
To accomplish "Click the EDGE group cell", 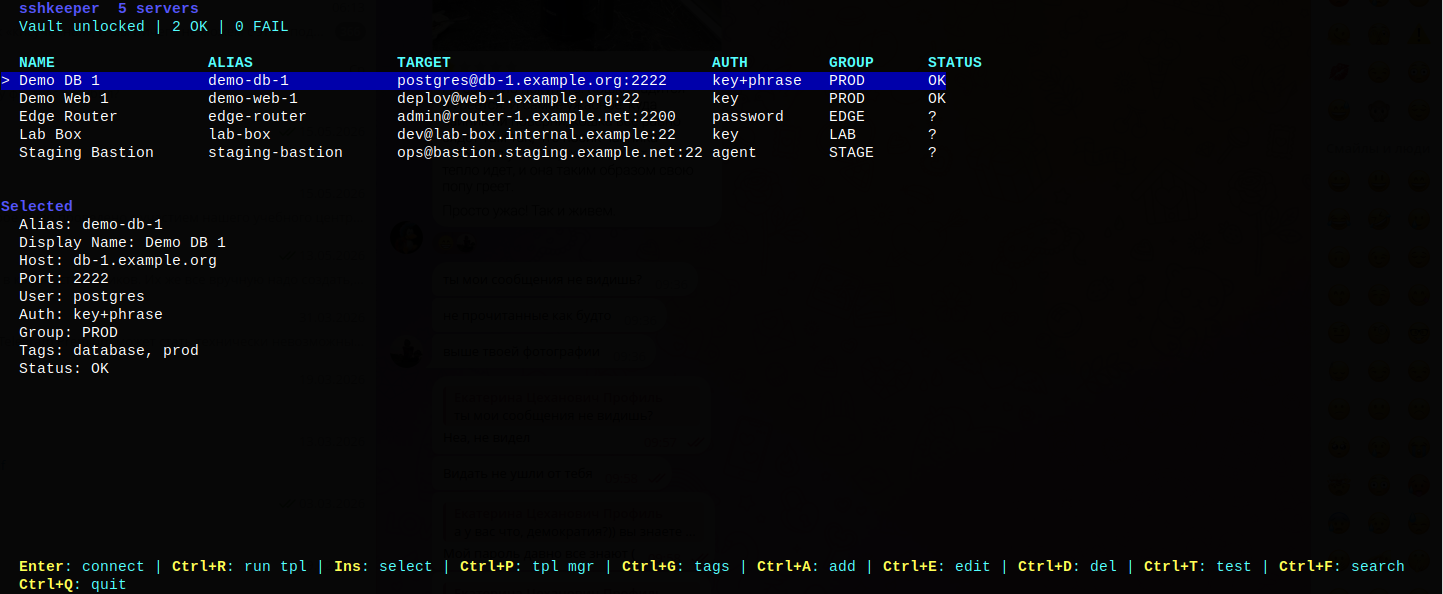I will click(x=847, y=116).
